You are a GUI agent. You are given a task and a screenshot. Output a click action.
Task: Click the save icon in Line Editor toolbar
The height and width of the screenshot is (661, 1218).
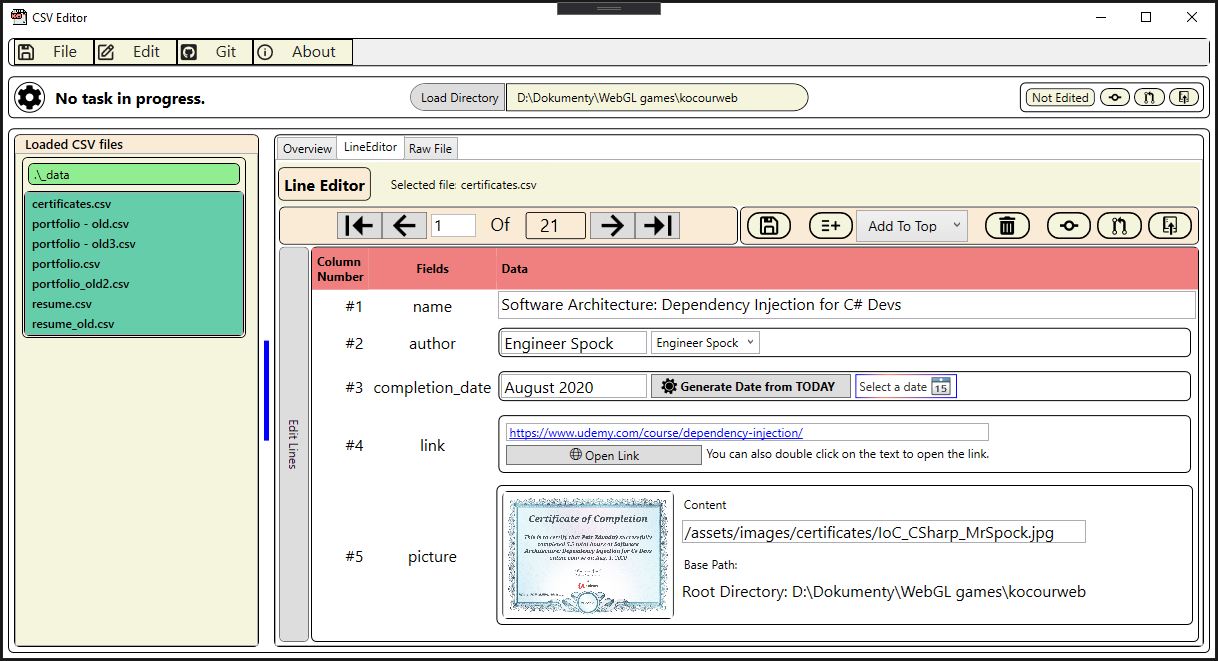click(769, 226)
